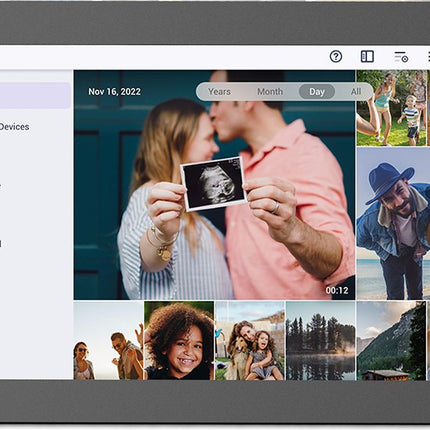Screen dimensions: 430x430
Task: Open the background task list icon
Action: 401,57
